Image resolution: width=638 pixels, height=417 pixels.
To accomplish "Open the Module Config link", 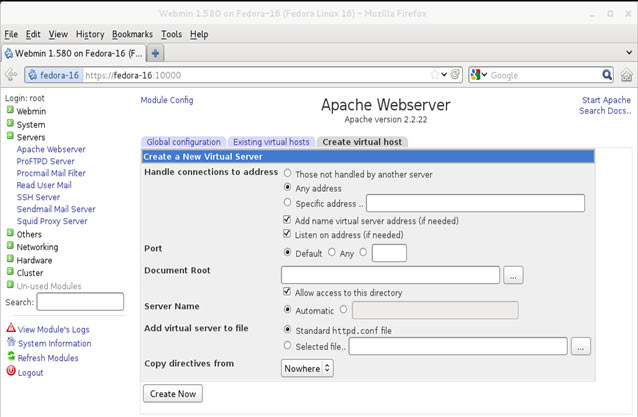I will click(x=167, y=100).
